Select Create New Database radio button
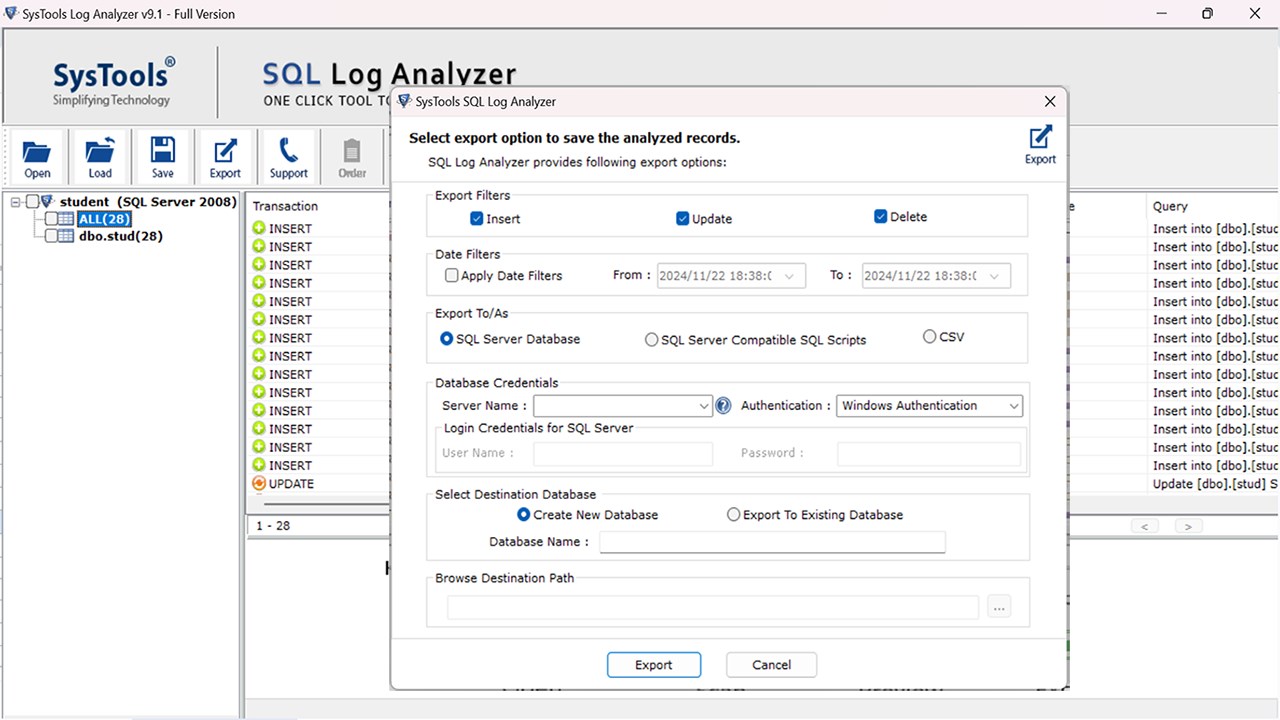This screenshot has height=720, width=1280. 524,514
